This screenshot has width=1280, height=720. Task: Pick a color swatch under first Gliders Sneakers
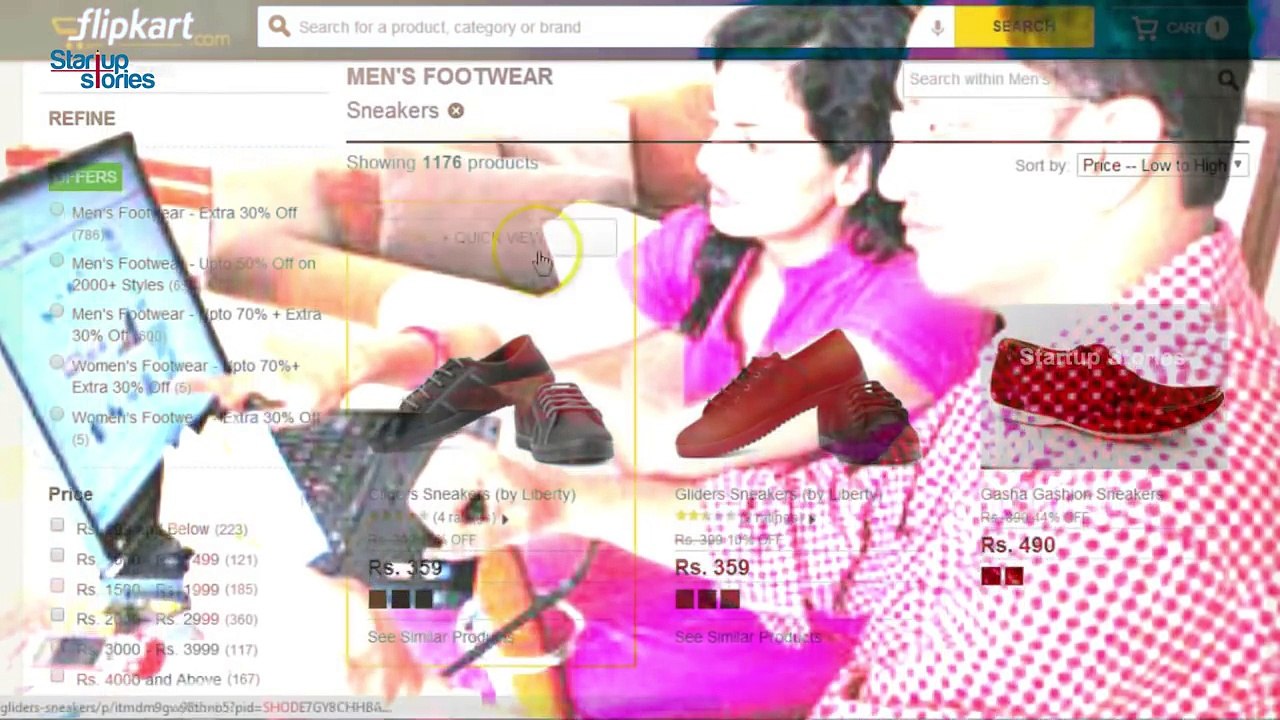point(400,599)
